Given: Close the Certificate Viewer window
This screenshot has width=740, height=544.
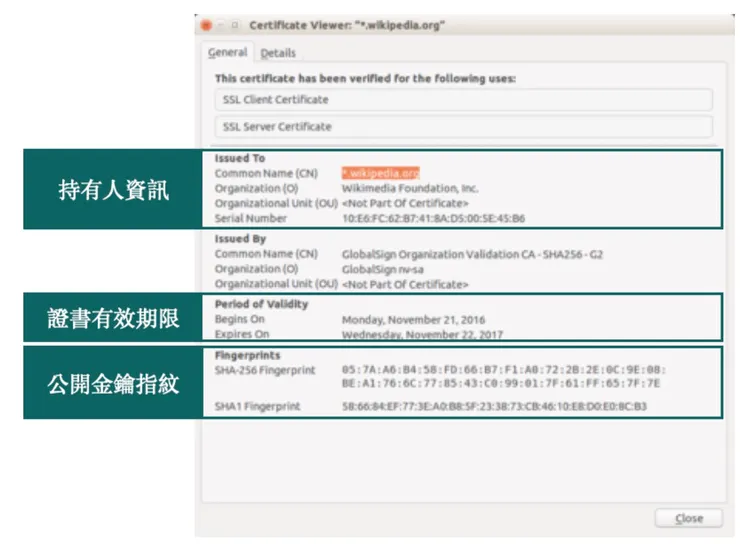Looking at the screenshot, I should (206, 25).
